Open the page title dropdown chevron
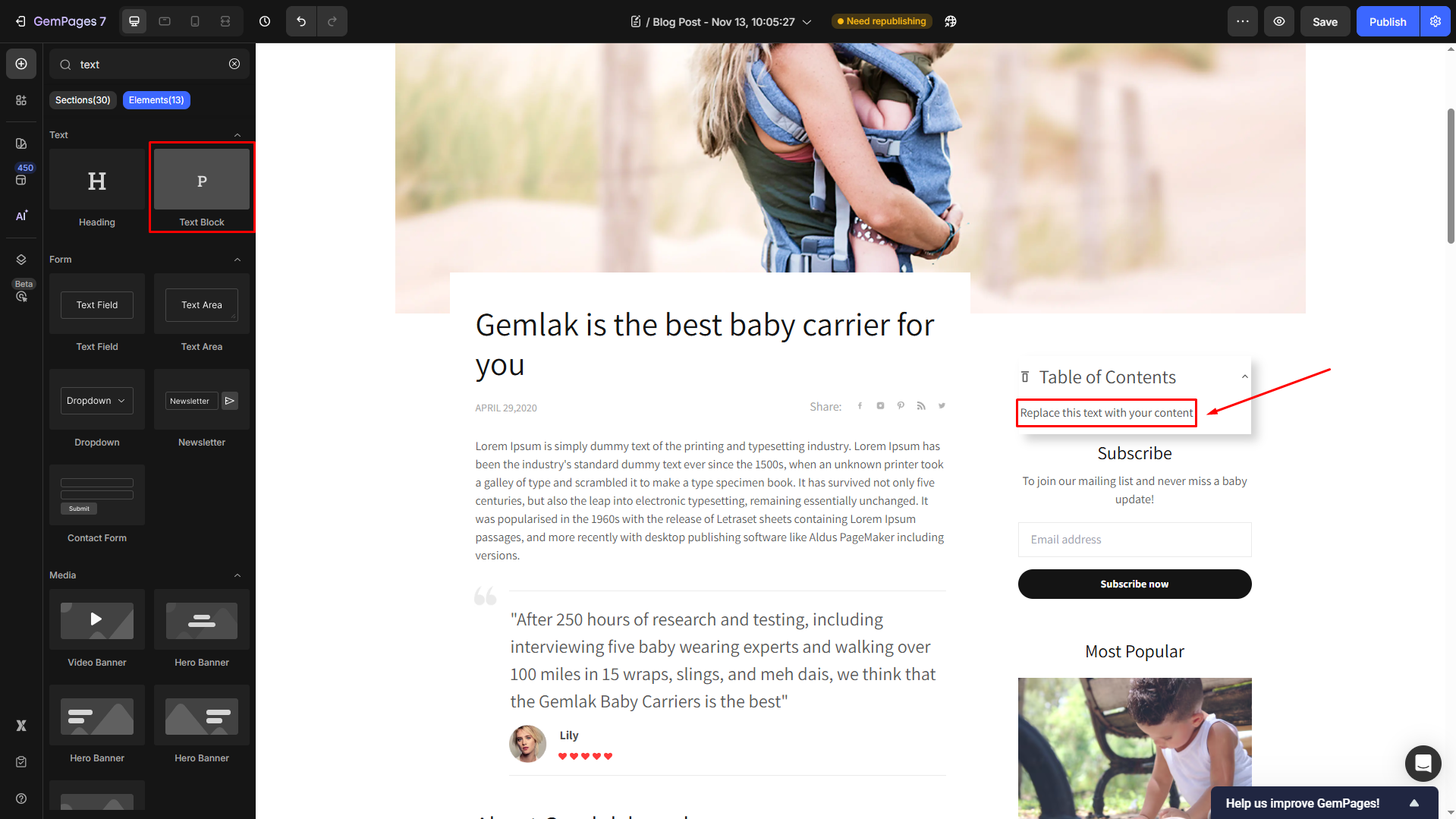This screenshot has width=1456, height=819. click(x=807, y=22)
